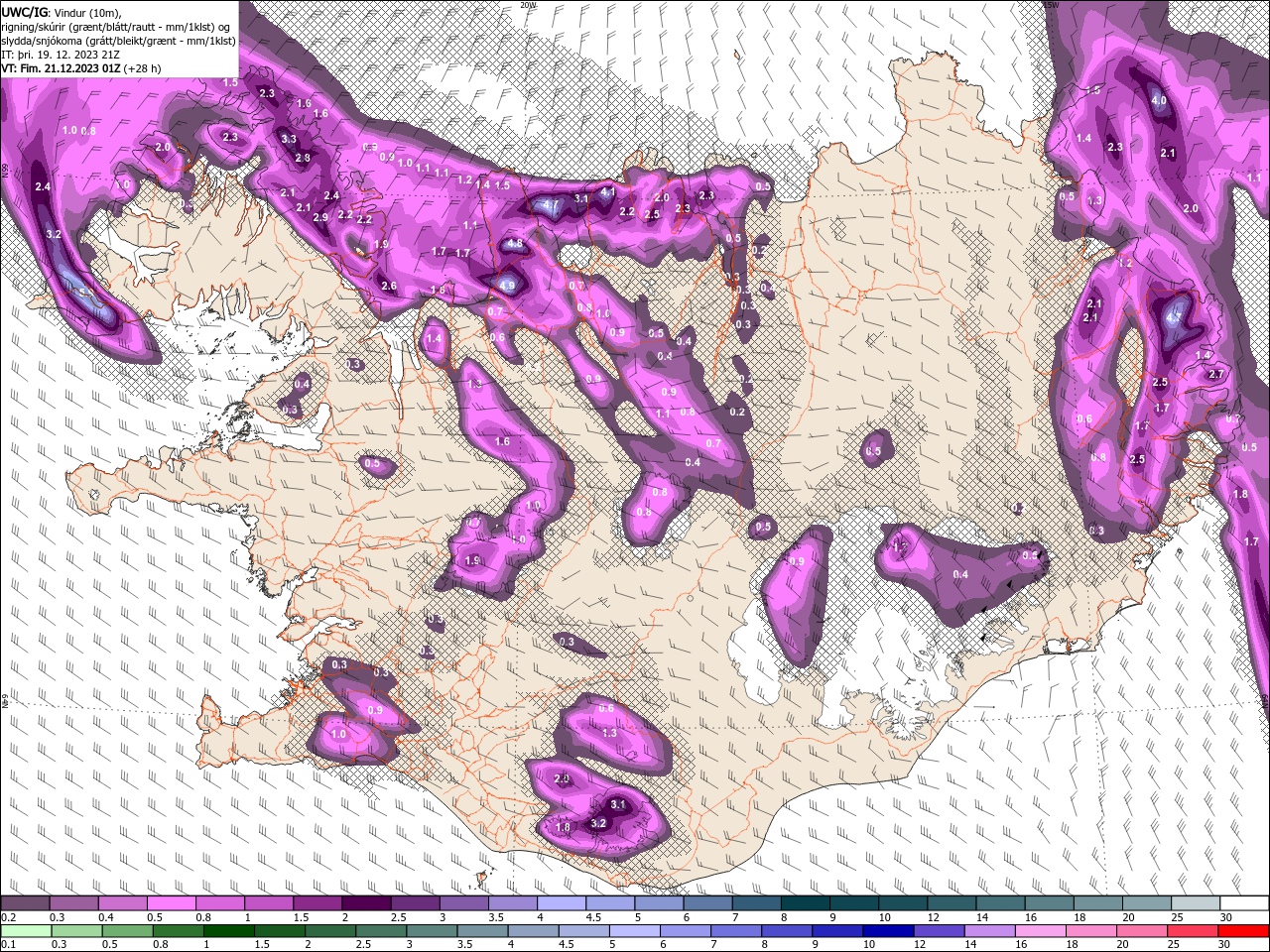Click the '20W' longitude label
This screenshot has width=1270, height=952.
529,5
